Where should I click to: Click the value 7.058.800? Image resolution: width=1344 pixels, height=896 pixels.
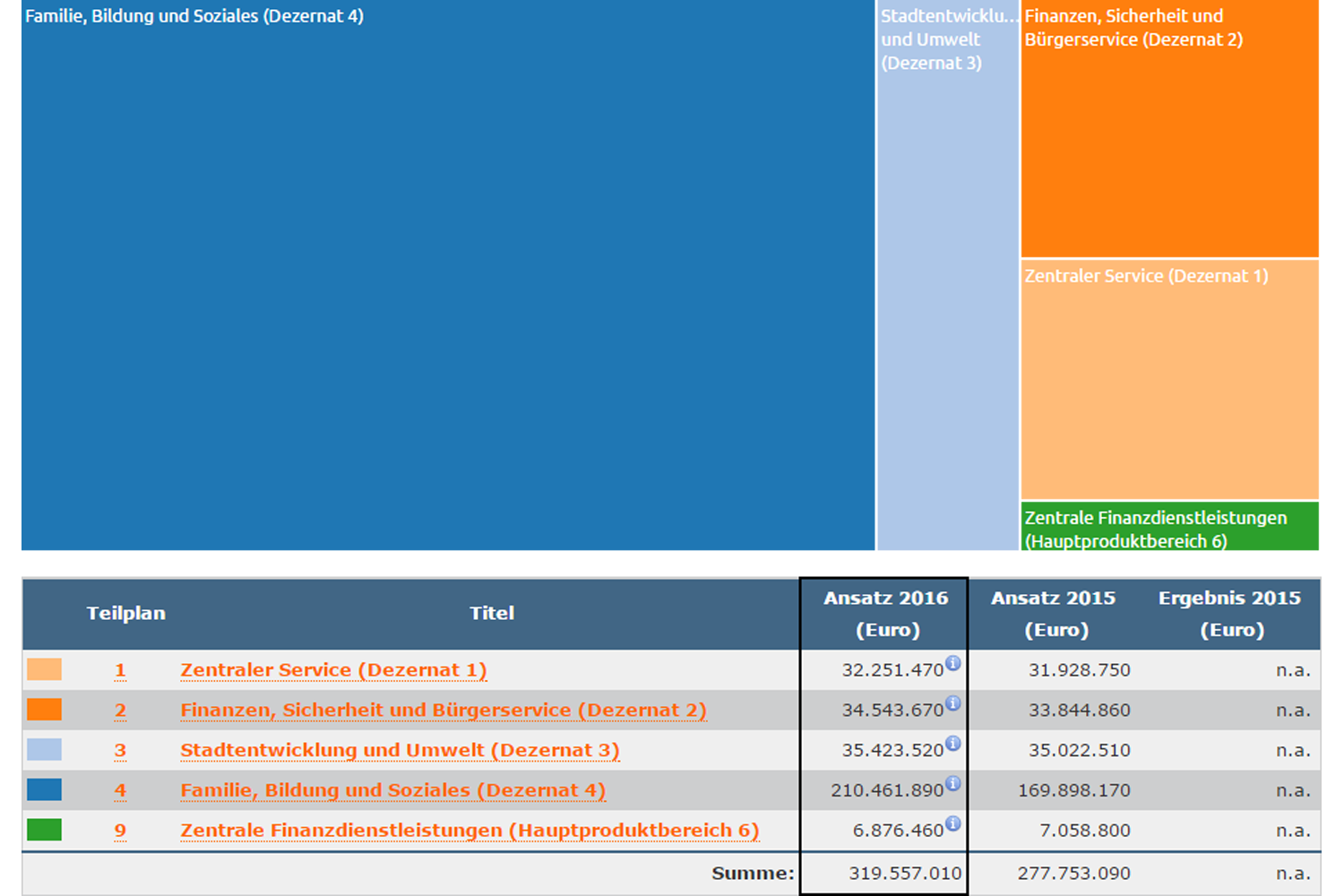[1085, 831]
